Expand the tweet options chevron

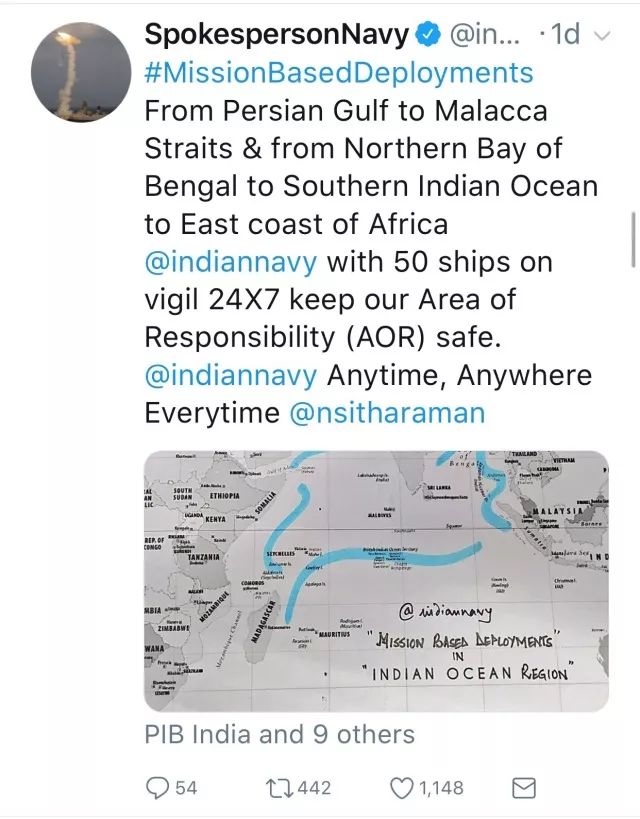601,35
